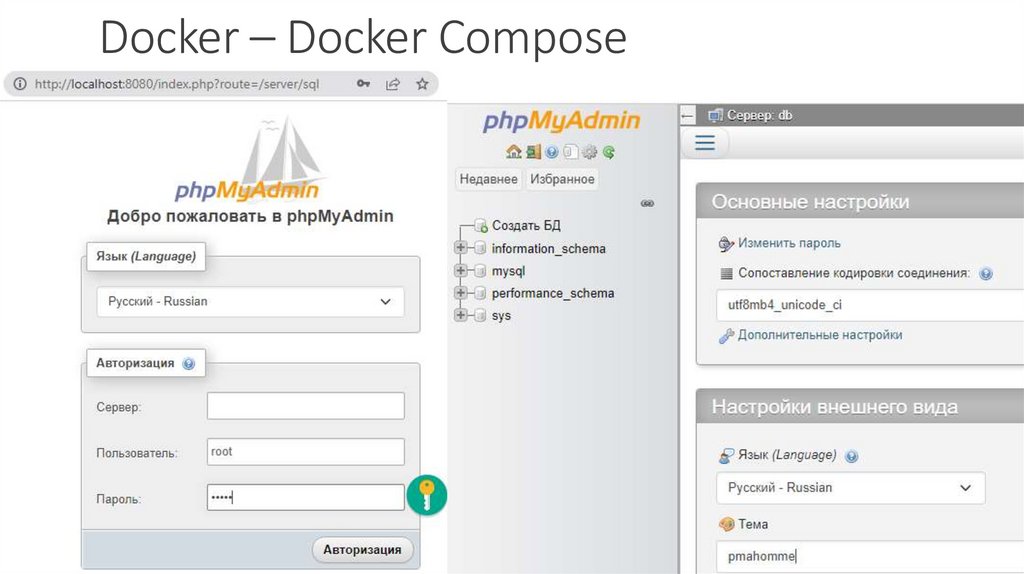Click the green key password manager icon

[426, 495]
